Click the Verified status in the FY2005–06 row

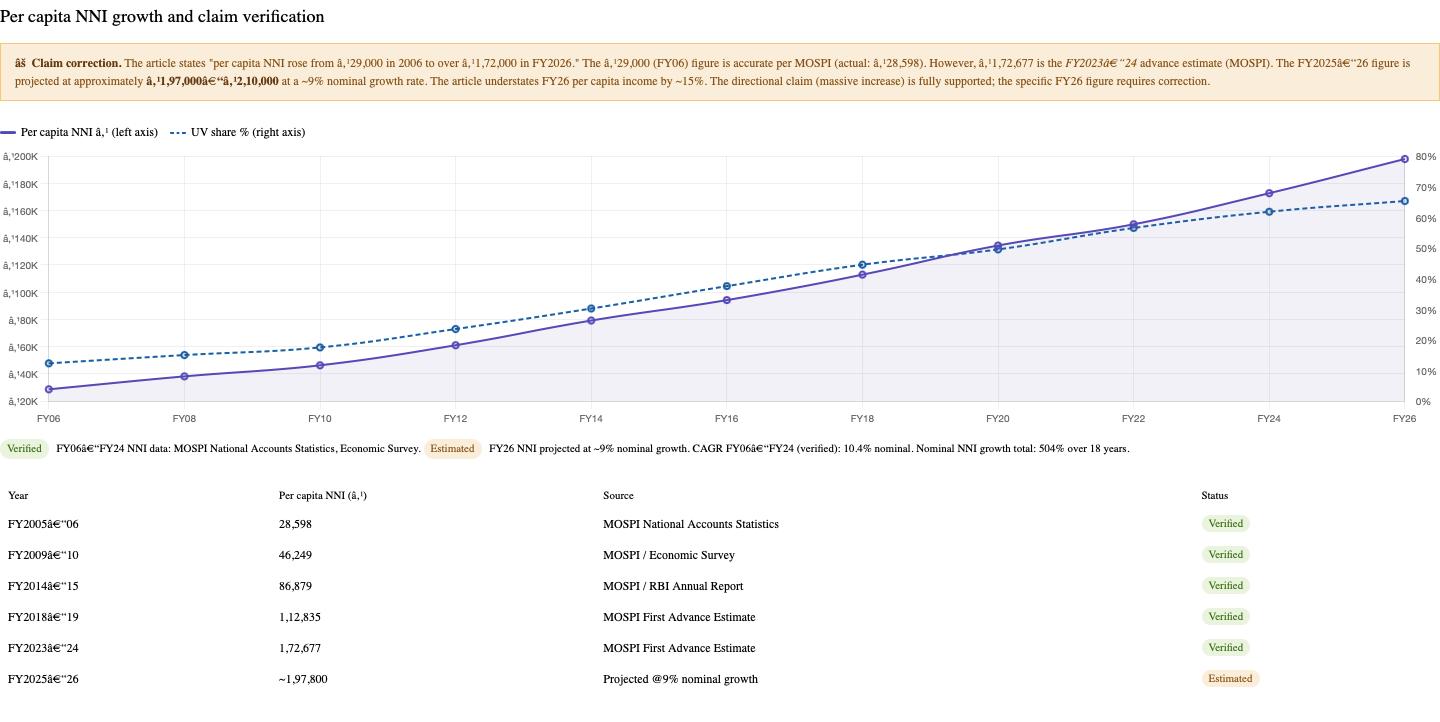point(1225,524)
